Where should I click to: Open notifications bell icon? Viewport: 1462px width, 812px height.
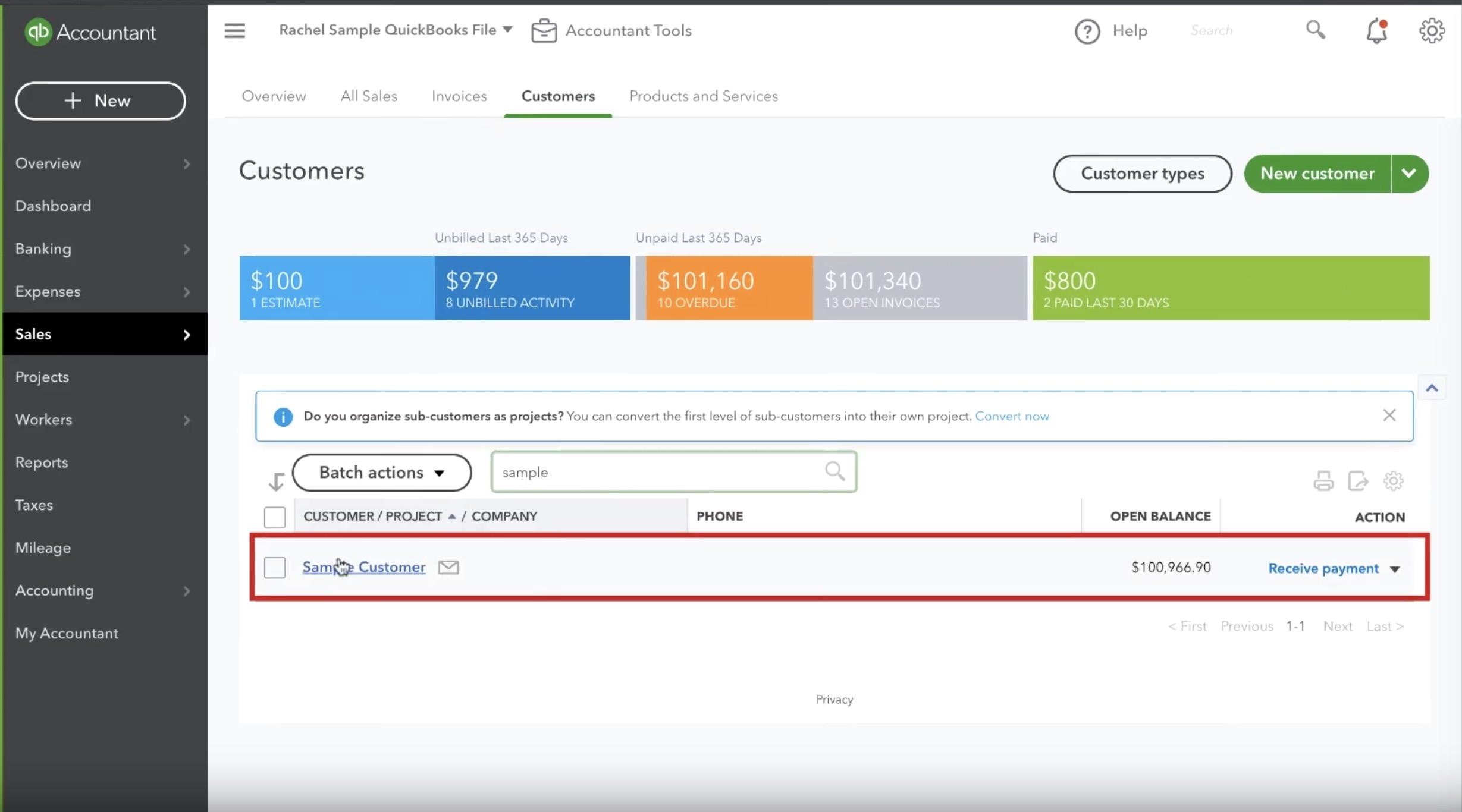click(x=1376, y=31)
